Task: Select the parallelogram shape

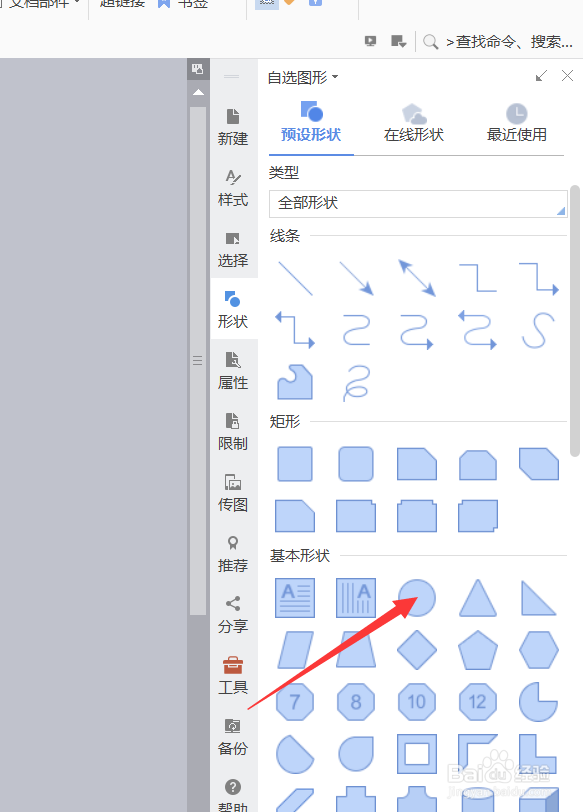Action: (x=295, y=650)
